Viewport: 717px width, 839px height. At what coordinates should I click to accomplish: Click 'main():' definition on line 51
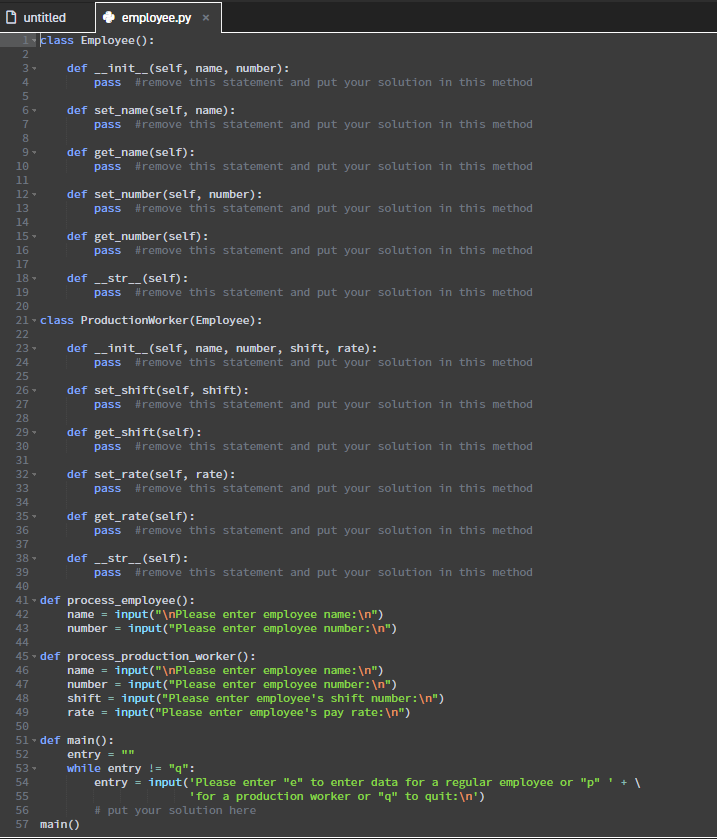(x=90, y=741)
